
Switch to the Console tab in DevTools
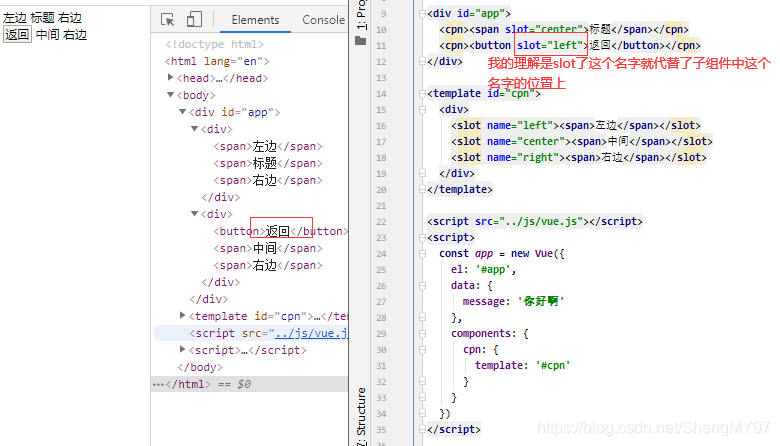pyautogui.click(x=323, y=20)
